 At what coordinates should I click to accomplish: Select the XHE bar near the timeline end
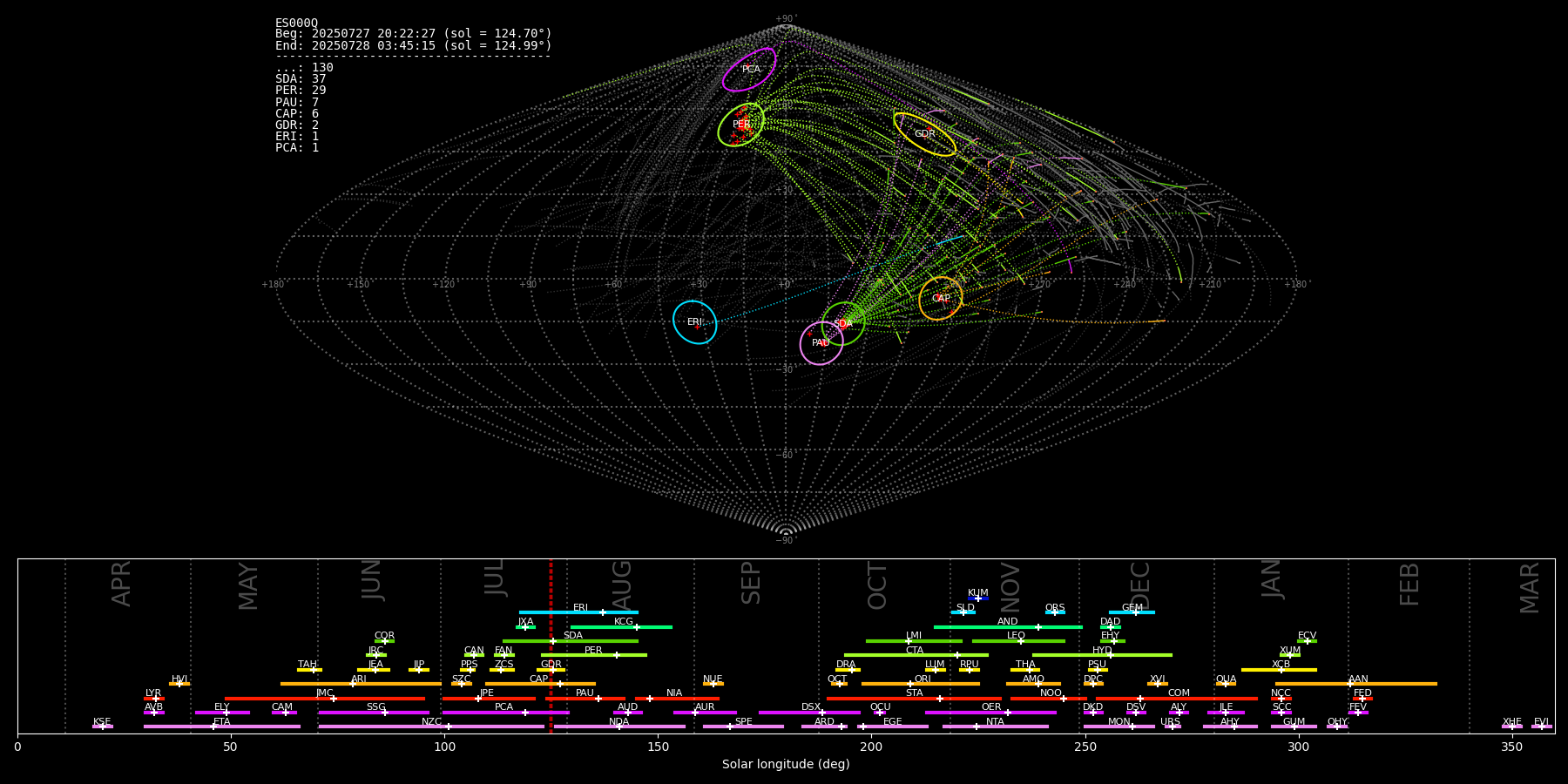tap(1512, 727)
